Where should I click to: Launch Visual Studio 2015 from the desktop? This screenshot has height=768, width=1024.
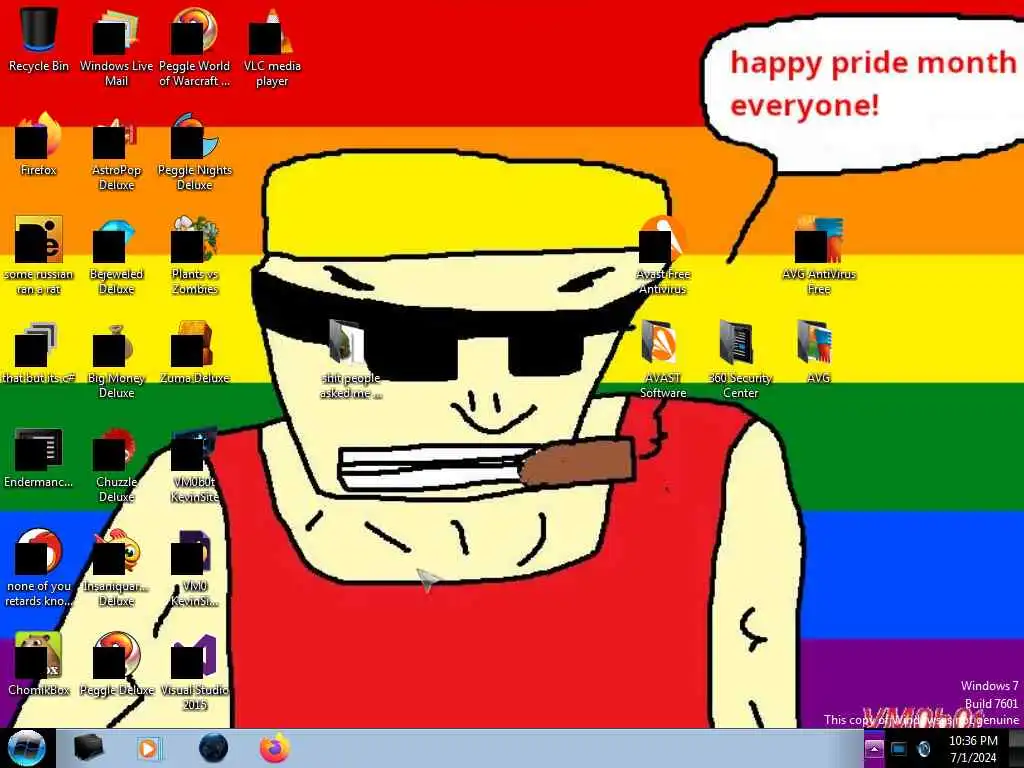click(195, 673)
